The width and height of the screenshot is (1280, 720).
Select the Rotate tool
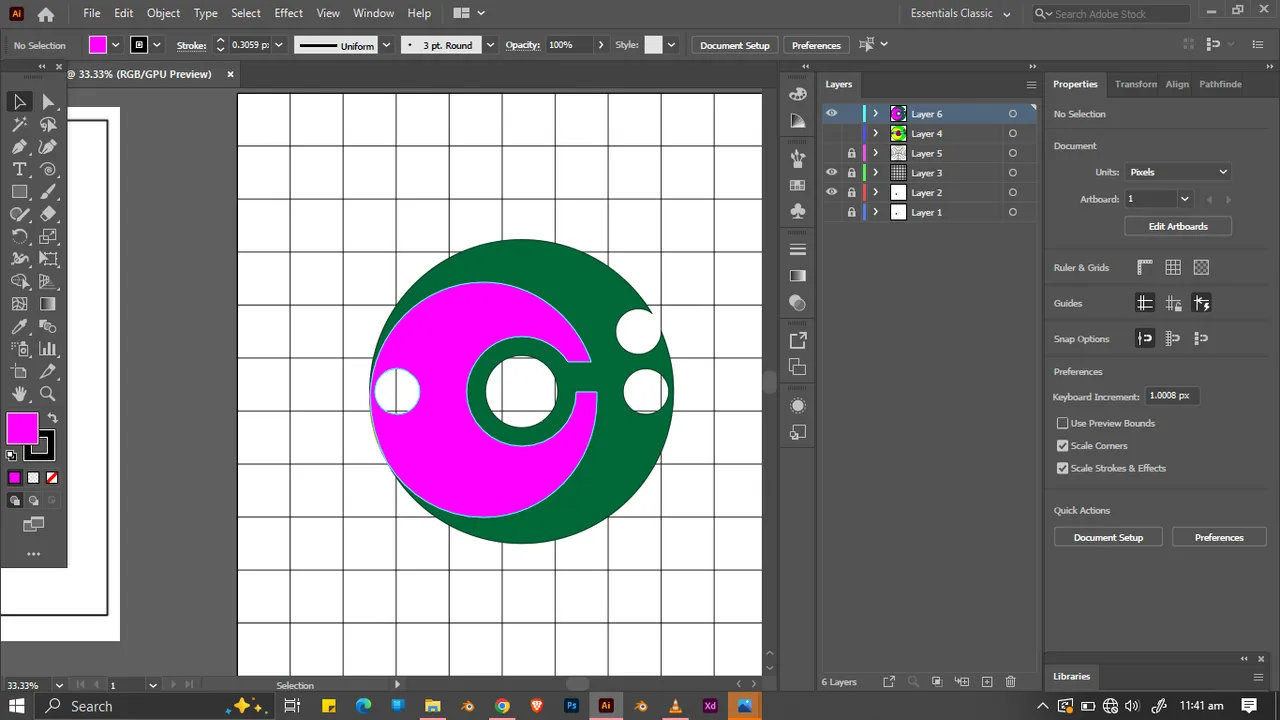click(x=19, y=237)
